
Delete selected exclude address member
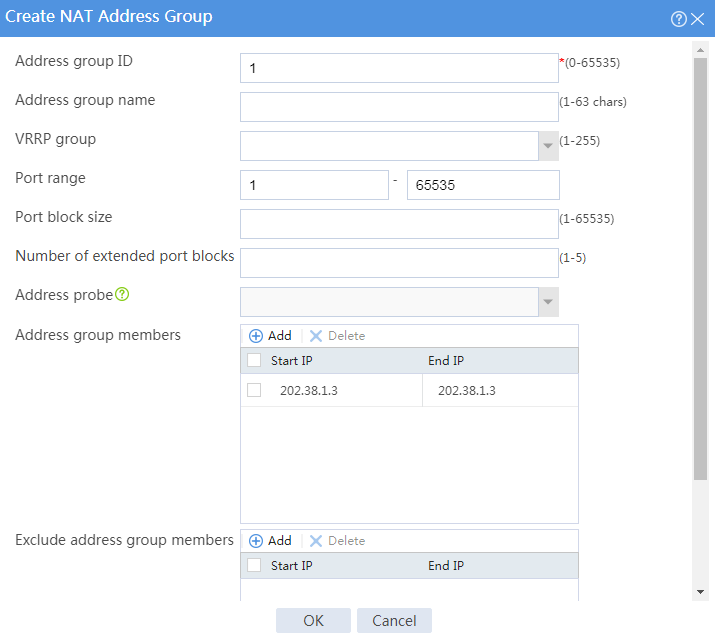pyautogui.click(x=337, y=541)
